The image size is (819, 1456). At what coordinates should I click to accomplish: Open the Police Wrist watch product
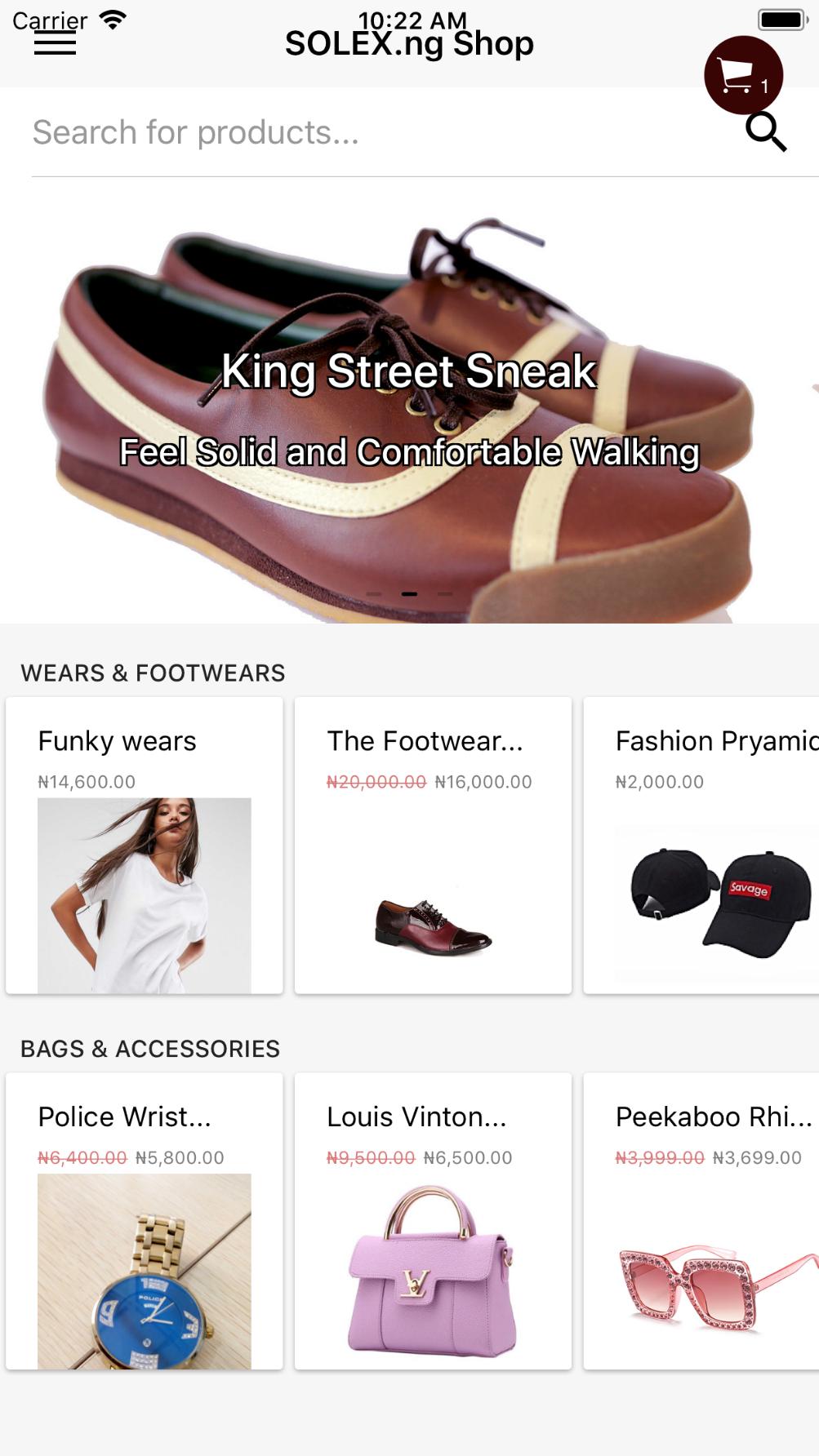pyautogui.click(x=124, y=1116)
